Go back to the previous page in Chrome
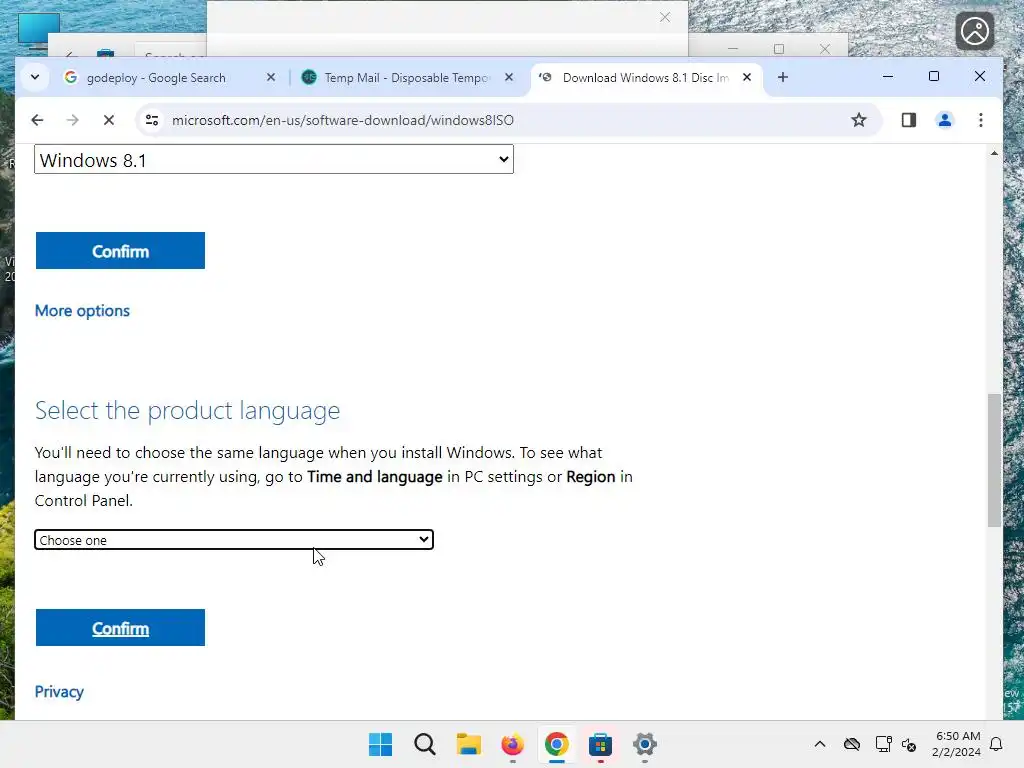1024x768 pixels. (37, 120)
